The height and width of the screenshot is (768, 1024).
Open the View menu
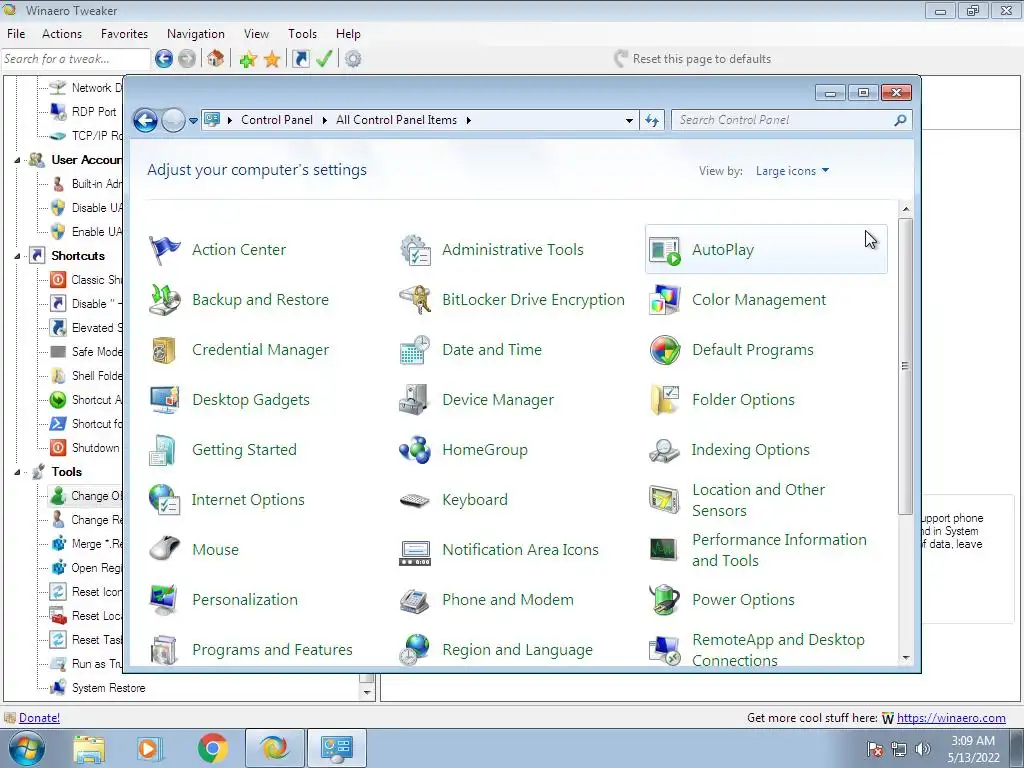pos(256,34)
